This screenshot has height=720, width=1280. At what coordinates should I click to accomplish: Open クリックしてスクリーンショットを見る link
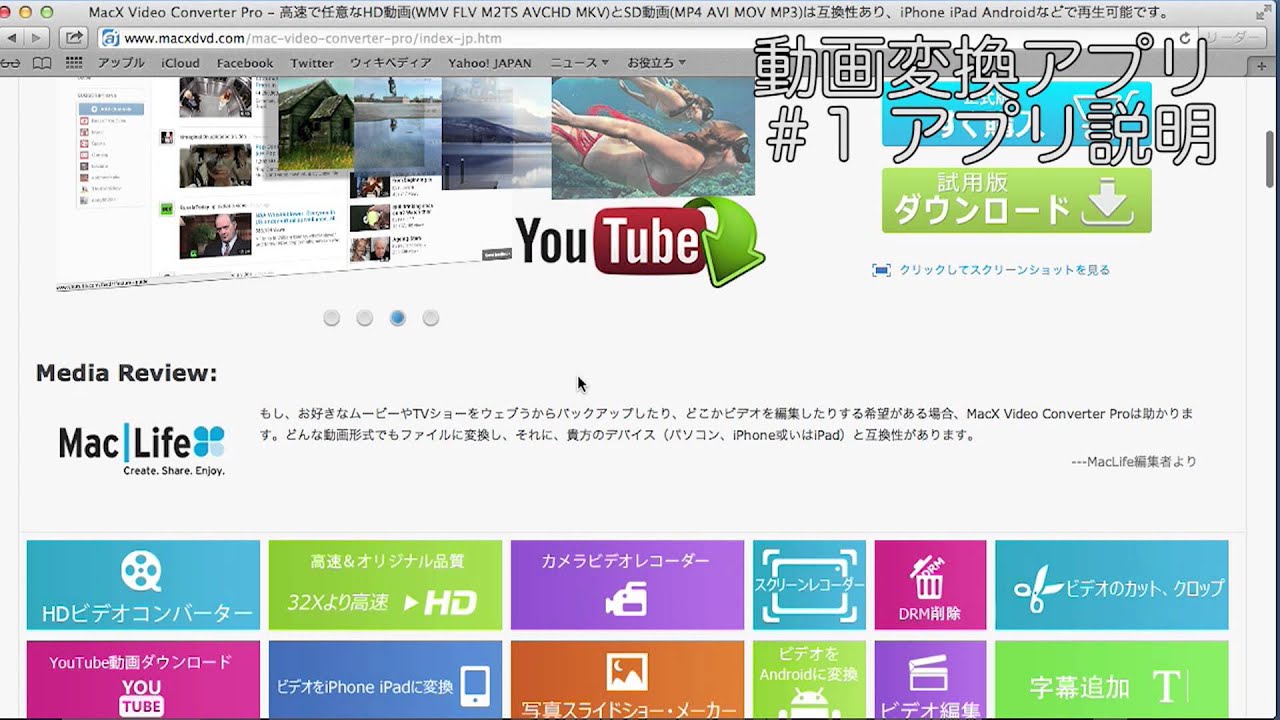[1004, 270]
